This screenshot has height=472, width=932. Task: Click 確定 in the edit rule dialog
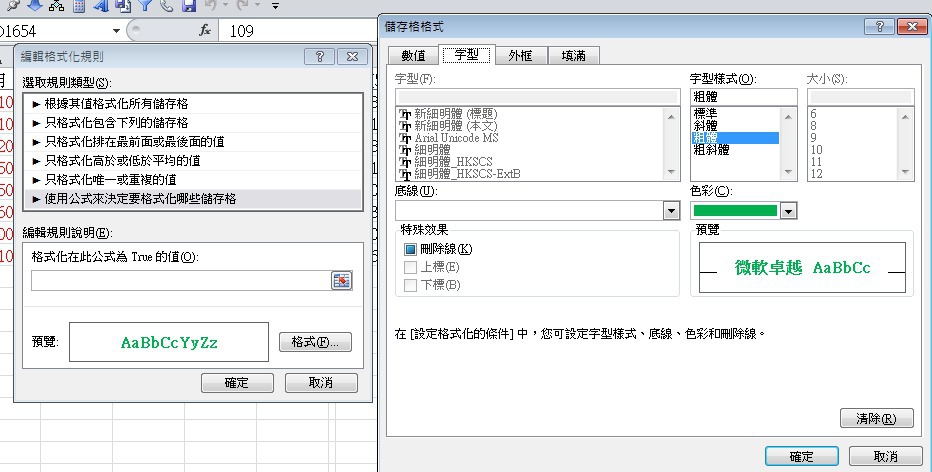[x=237, y=383]
